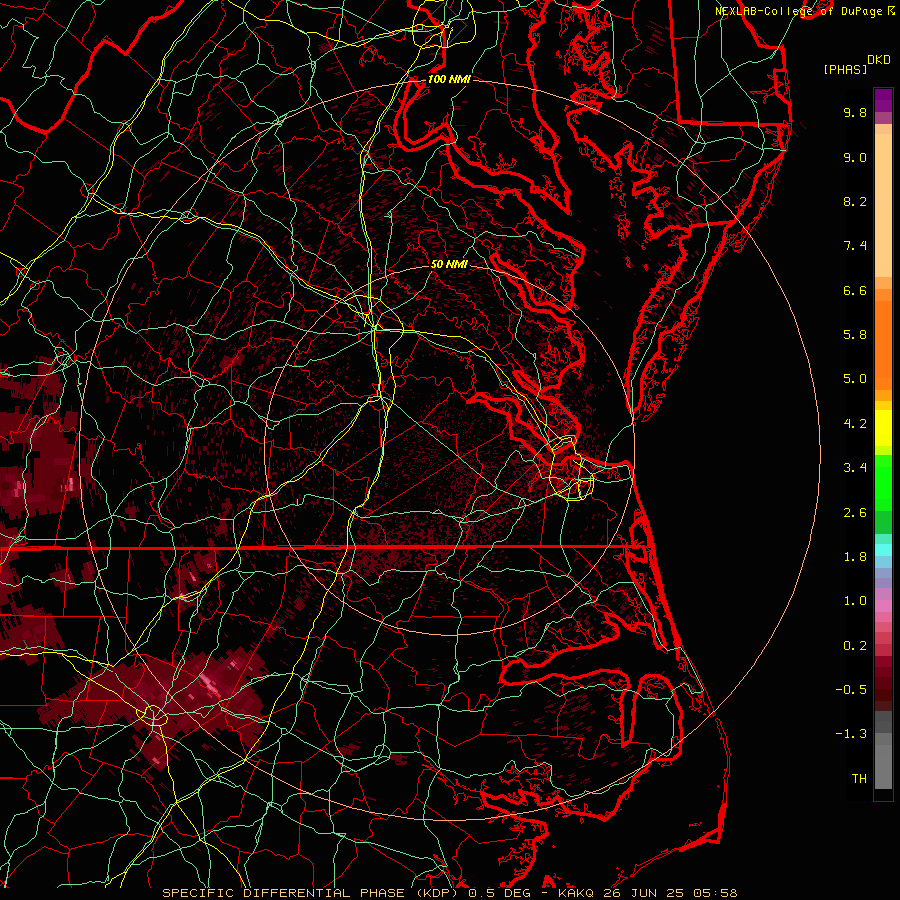Click the -1.3 value on the color scale

[x=851, y=734]
